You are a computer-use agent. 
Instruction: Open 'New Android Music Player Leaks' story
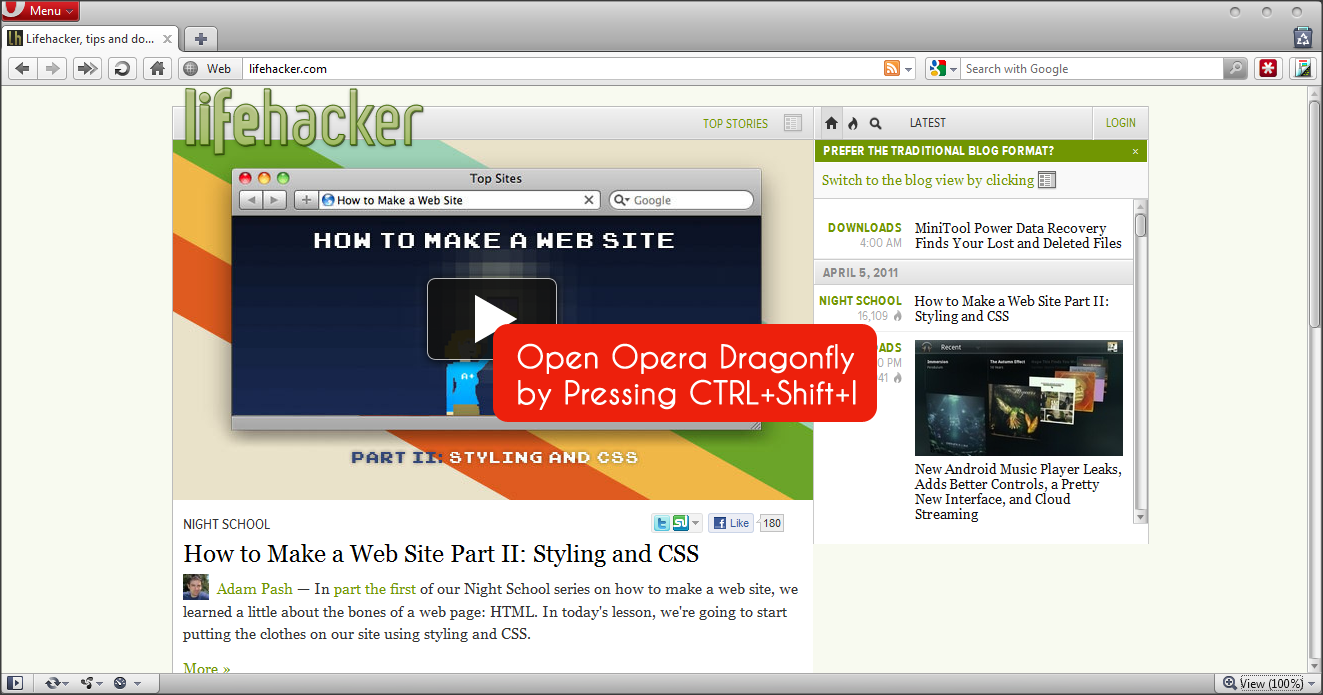coord(1018,492)
